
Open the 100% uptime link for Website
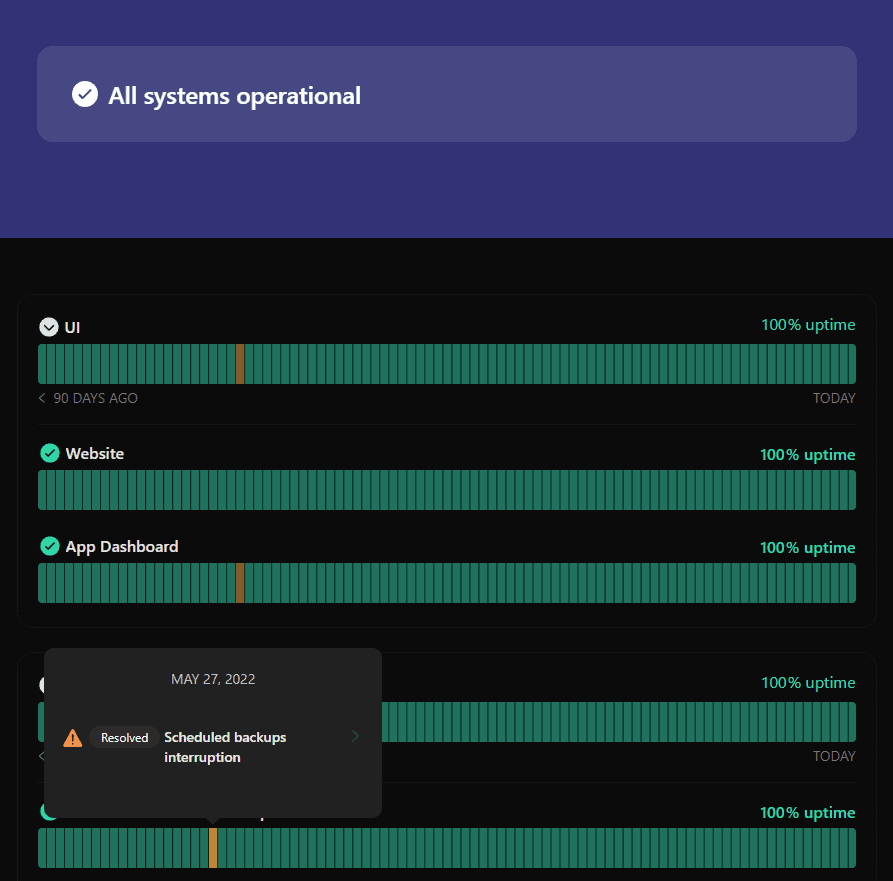coord(808,454)
